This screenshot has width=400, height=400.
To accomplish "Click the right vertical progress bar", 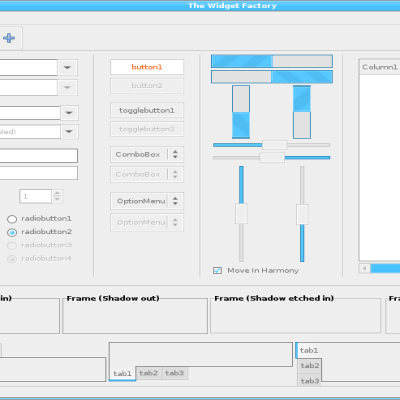I will (x=302, y=112).
